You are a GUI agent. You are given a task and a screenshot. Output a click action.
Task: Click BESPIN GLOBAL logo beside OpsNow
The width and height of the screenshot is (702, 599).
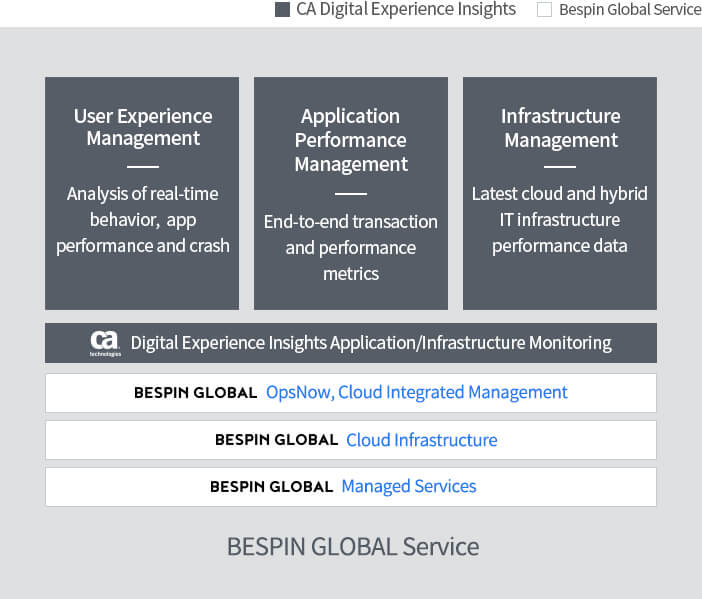195,393
